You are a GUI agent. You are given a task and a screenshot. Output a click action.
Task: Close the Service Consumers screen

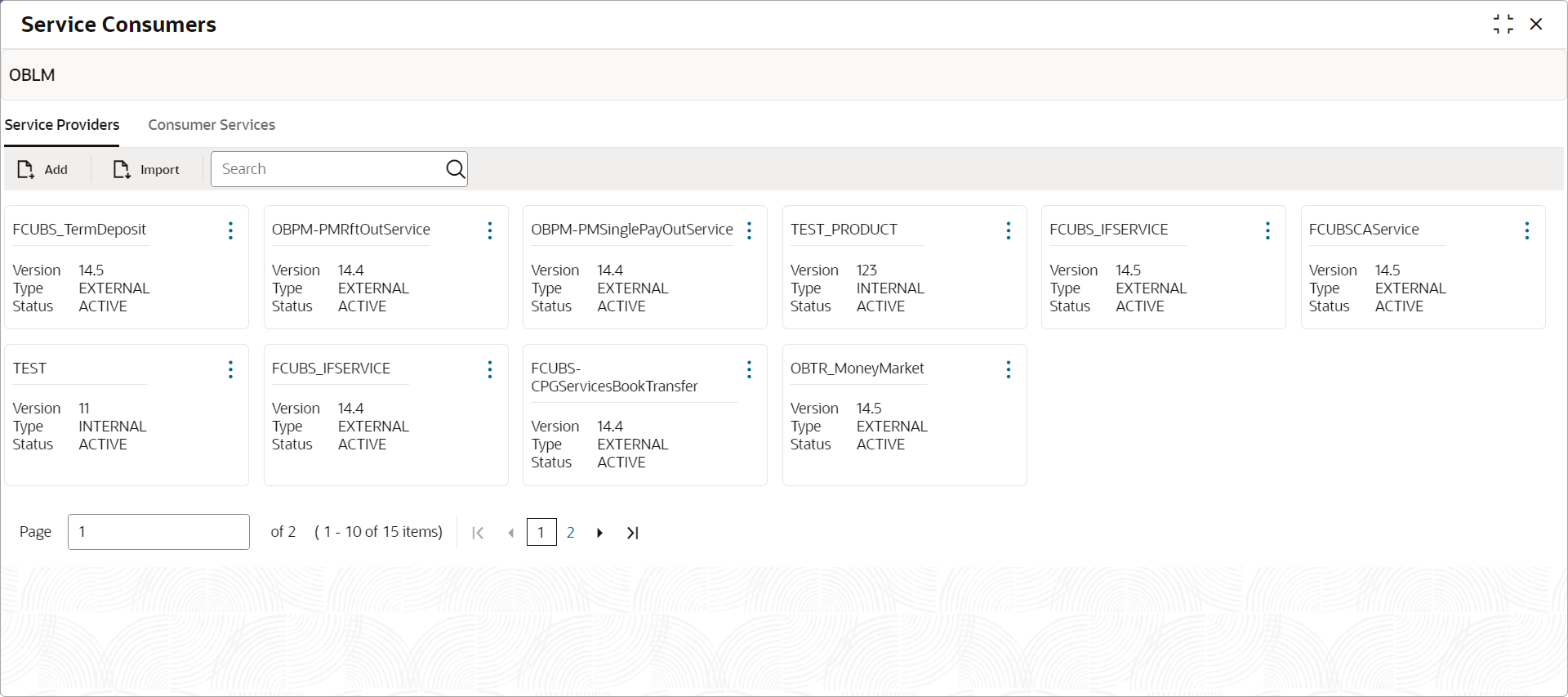(x=1536, y=24)
